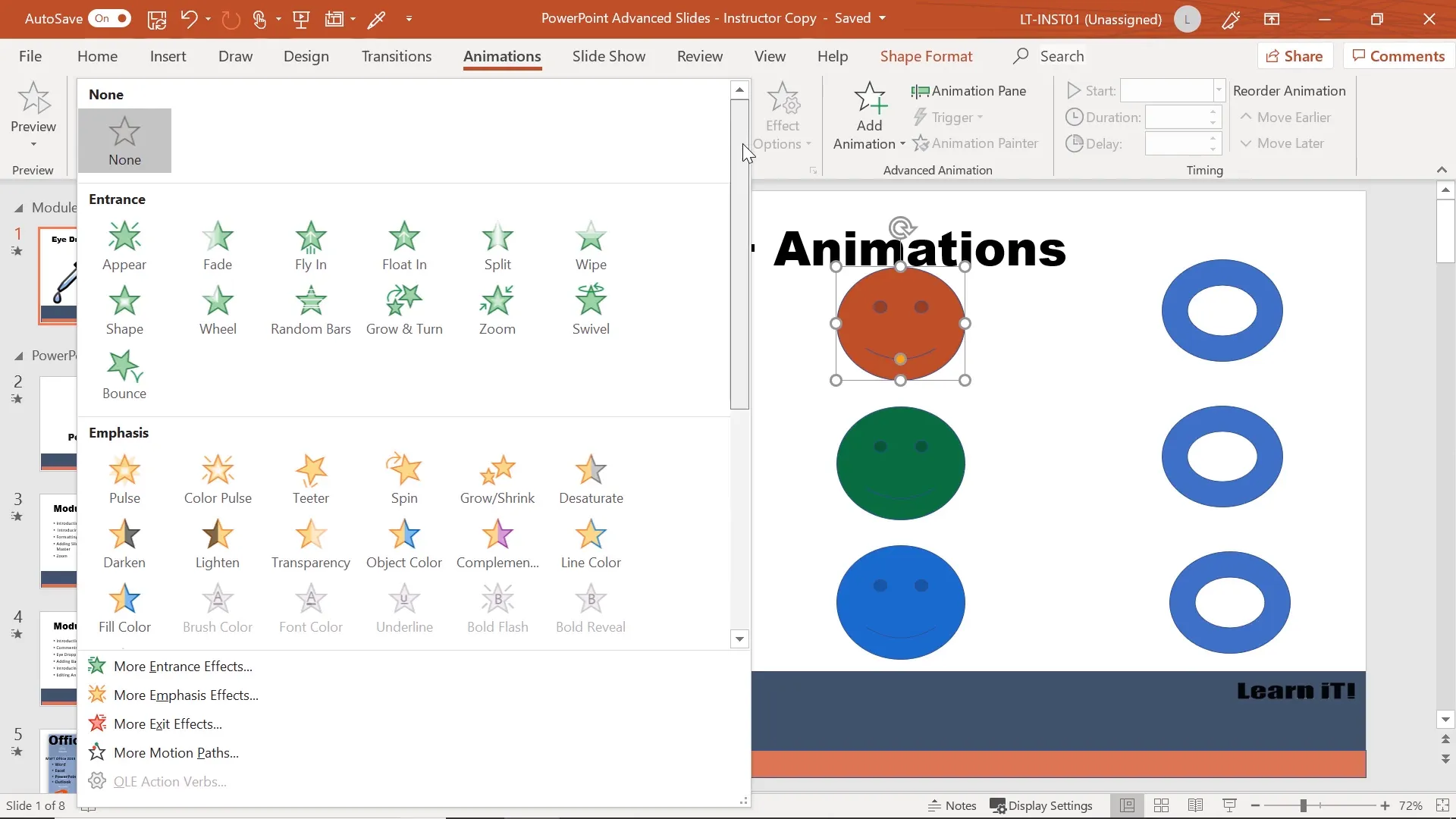
Task: Apply the Darken emphasis effect
Action: pos(124,544)
